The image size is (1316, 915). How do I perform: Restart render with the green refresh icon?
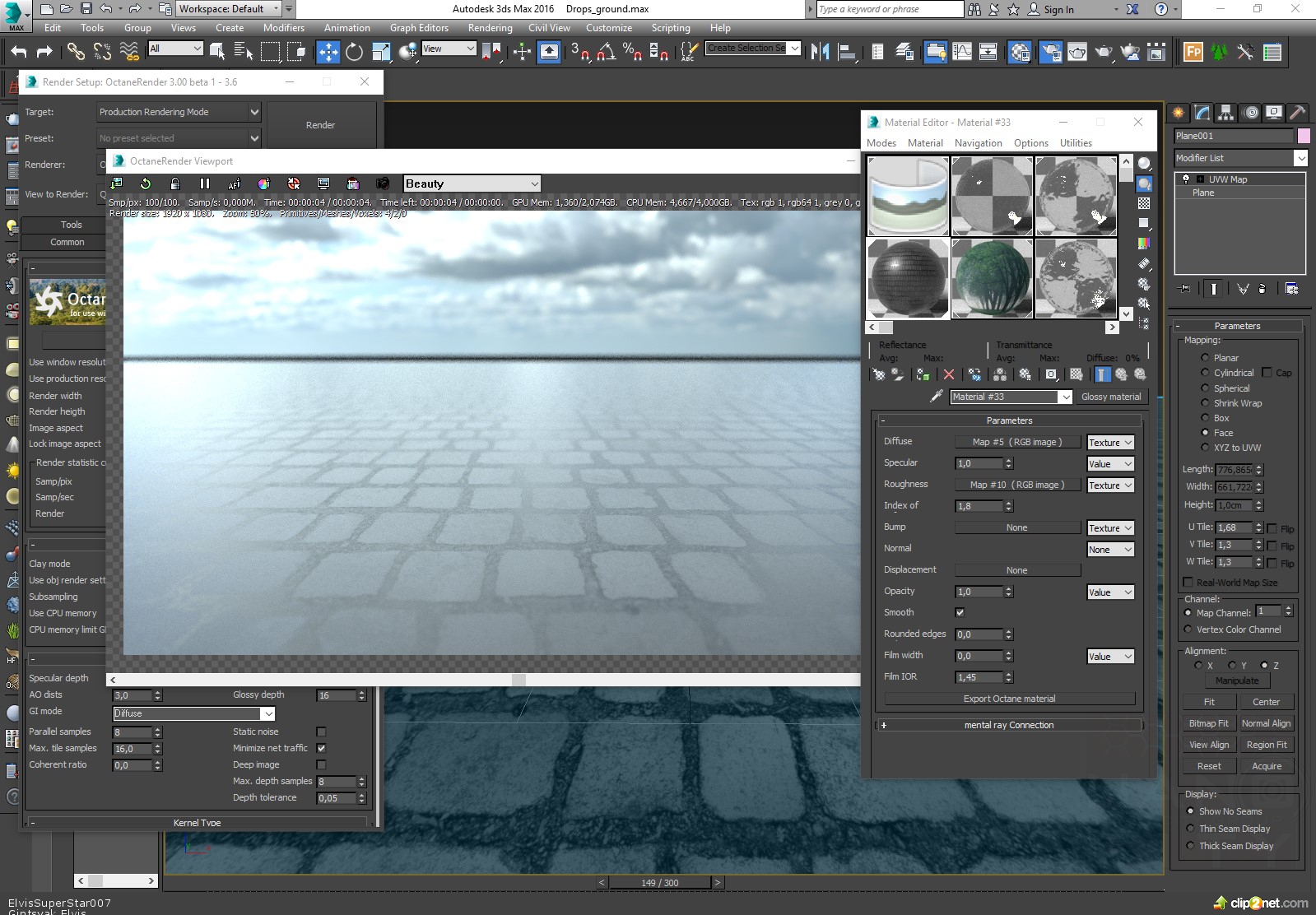coord(146,183)
